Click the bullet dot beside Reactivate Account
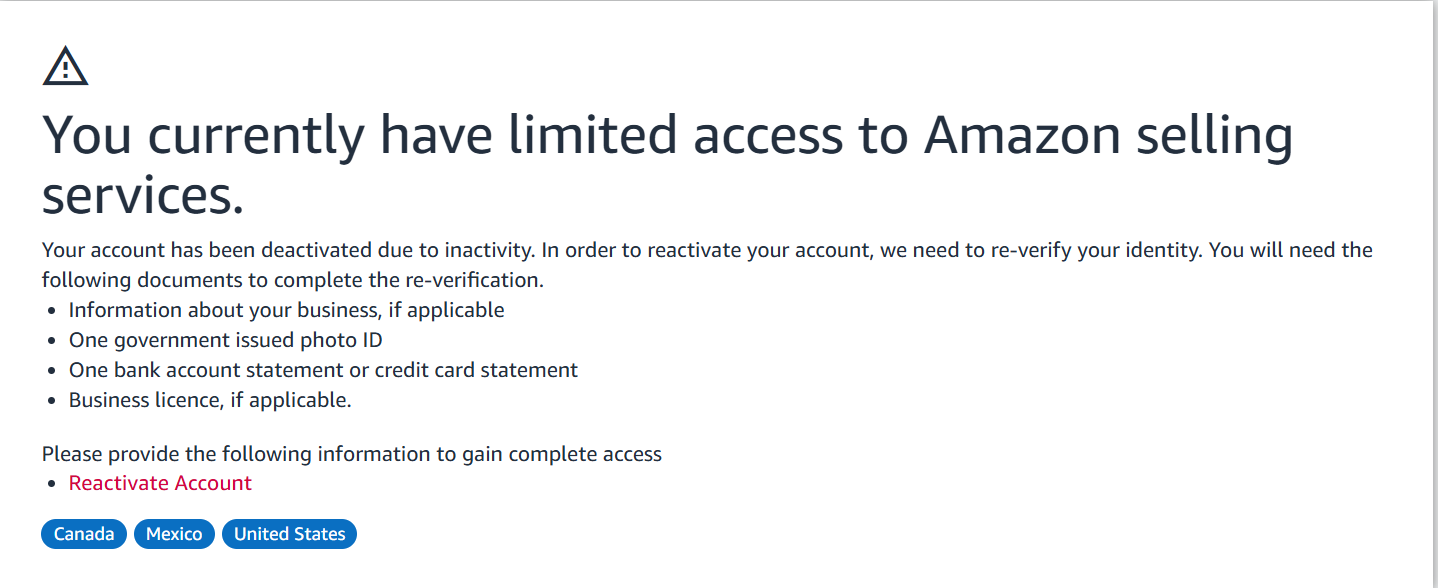1438x588 pixels. [52, 484]
